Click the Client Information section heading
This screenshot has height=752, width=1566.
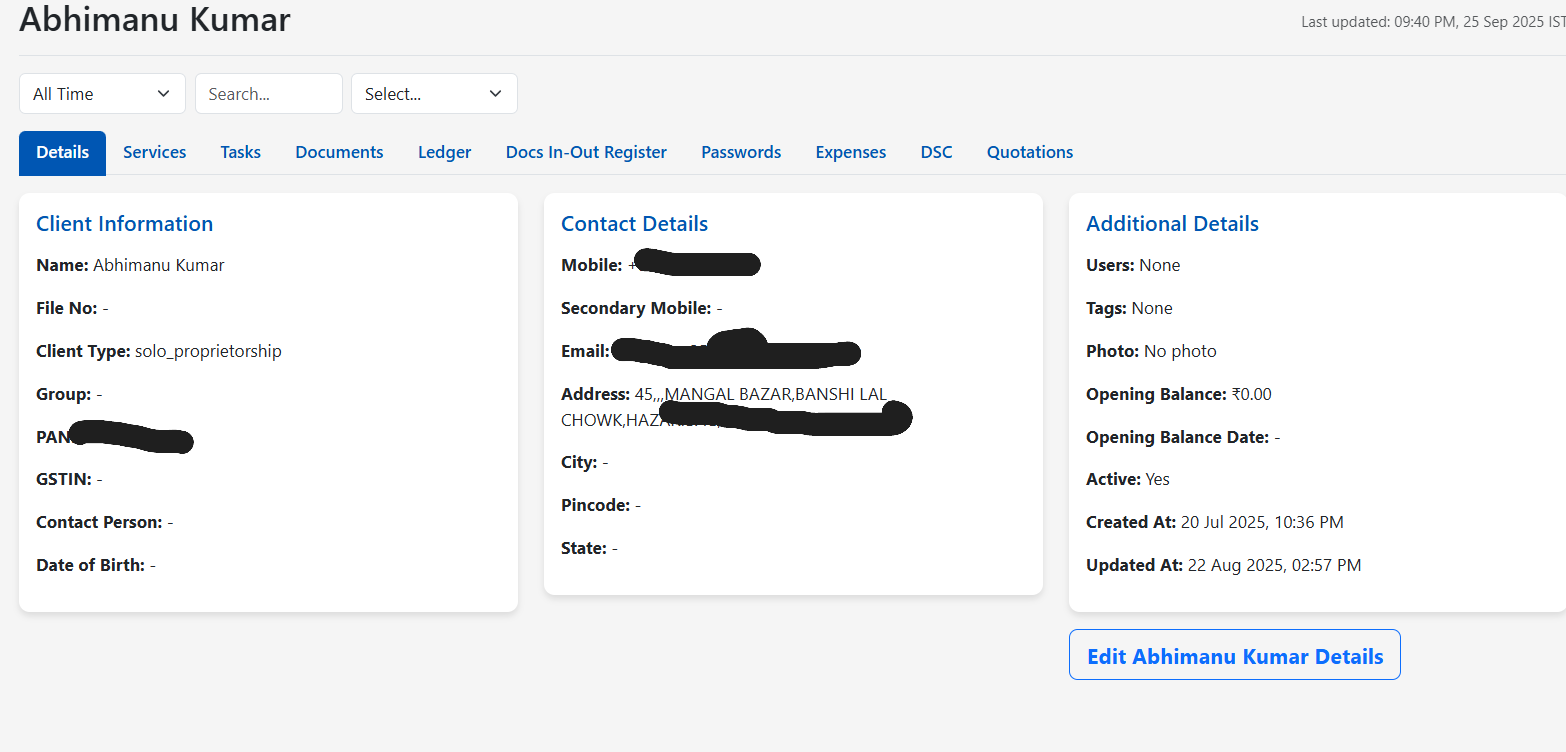coord(124,223)
